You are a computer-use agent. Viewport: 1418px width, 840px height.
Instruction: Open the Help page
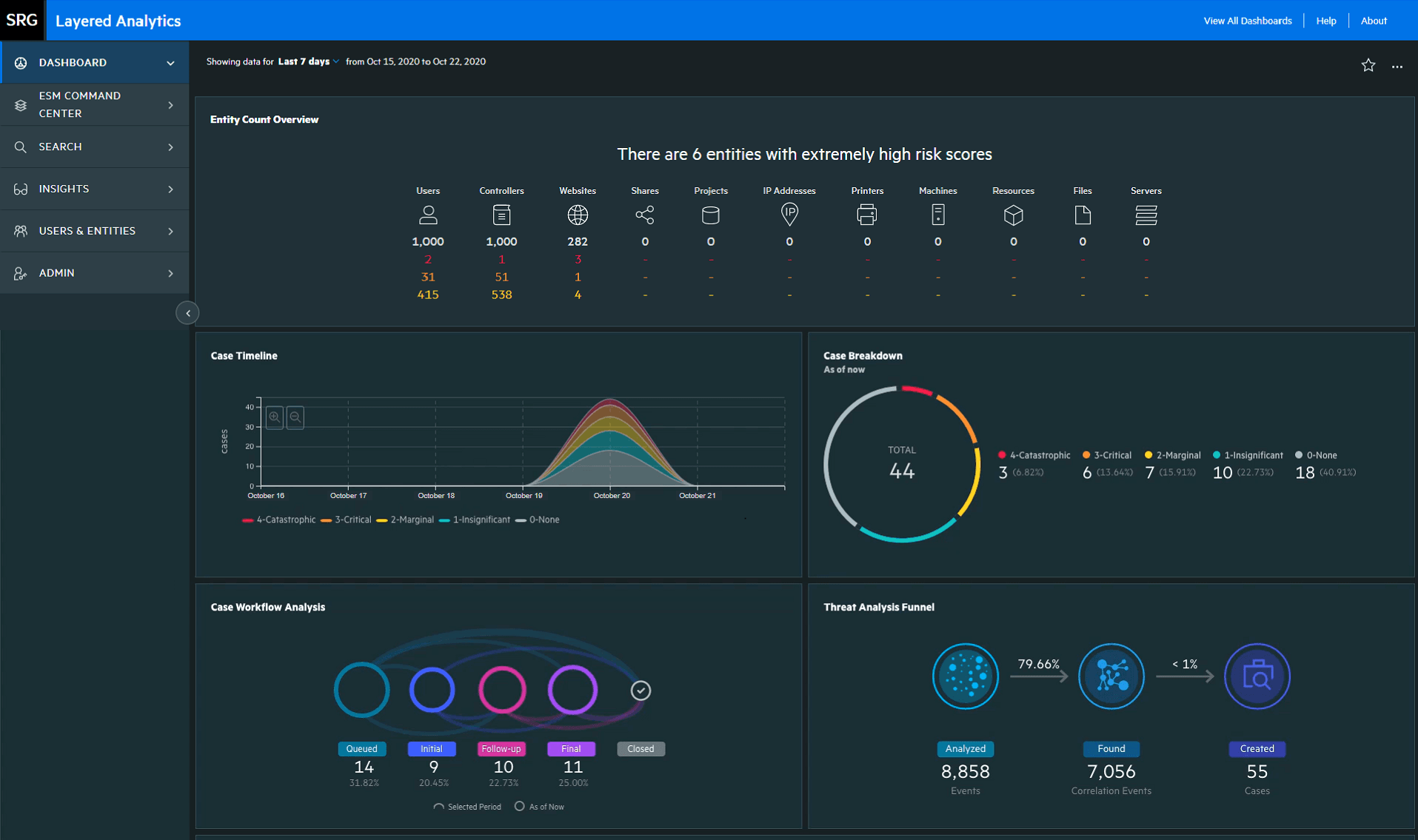(1325, 20)
